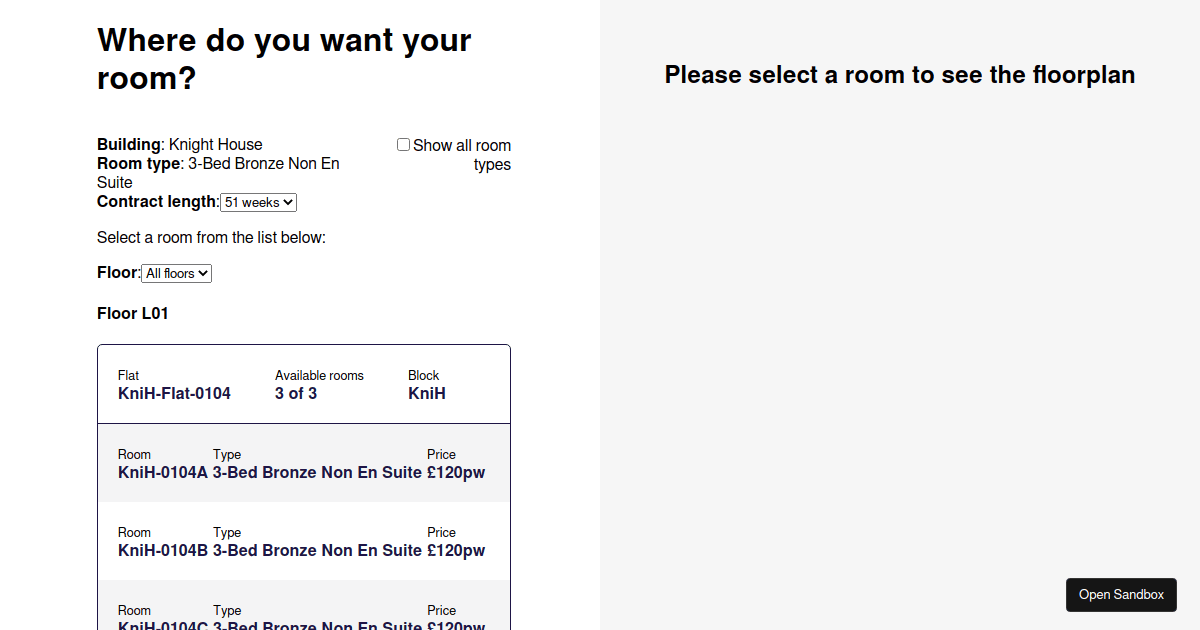This screenshot has height=630, width=1200.
Task: Enable the Show all room types checkbox
Action: click(403, 145)
